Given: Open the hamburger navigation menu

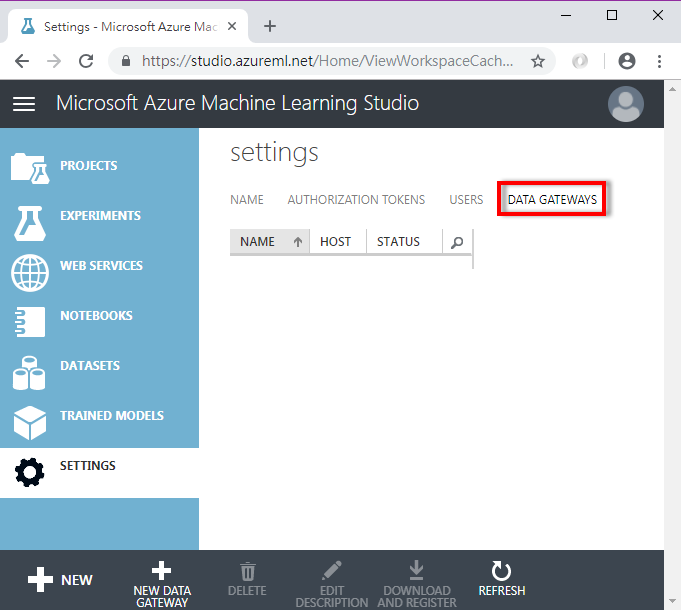Looking at the screenshot, I should click(x=24, y=104).
